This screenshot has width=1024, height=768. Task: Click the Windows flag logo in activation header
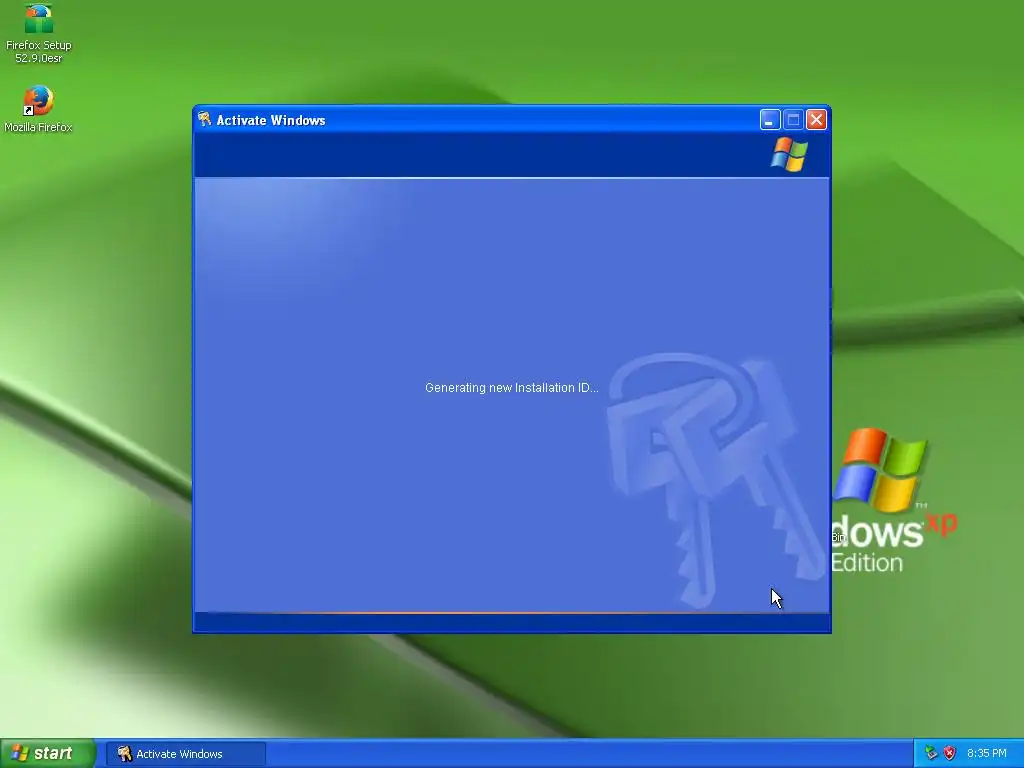click(x=789, y=155)
